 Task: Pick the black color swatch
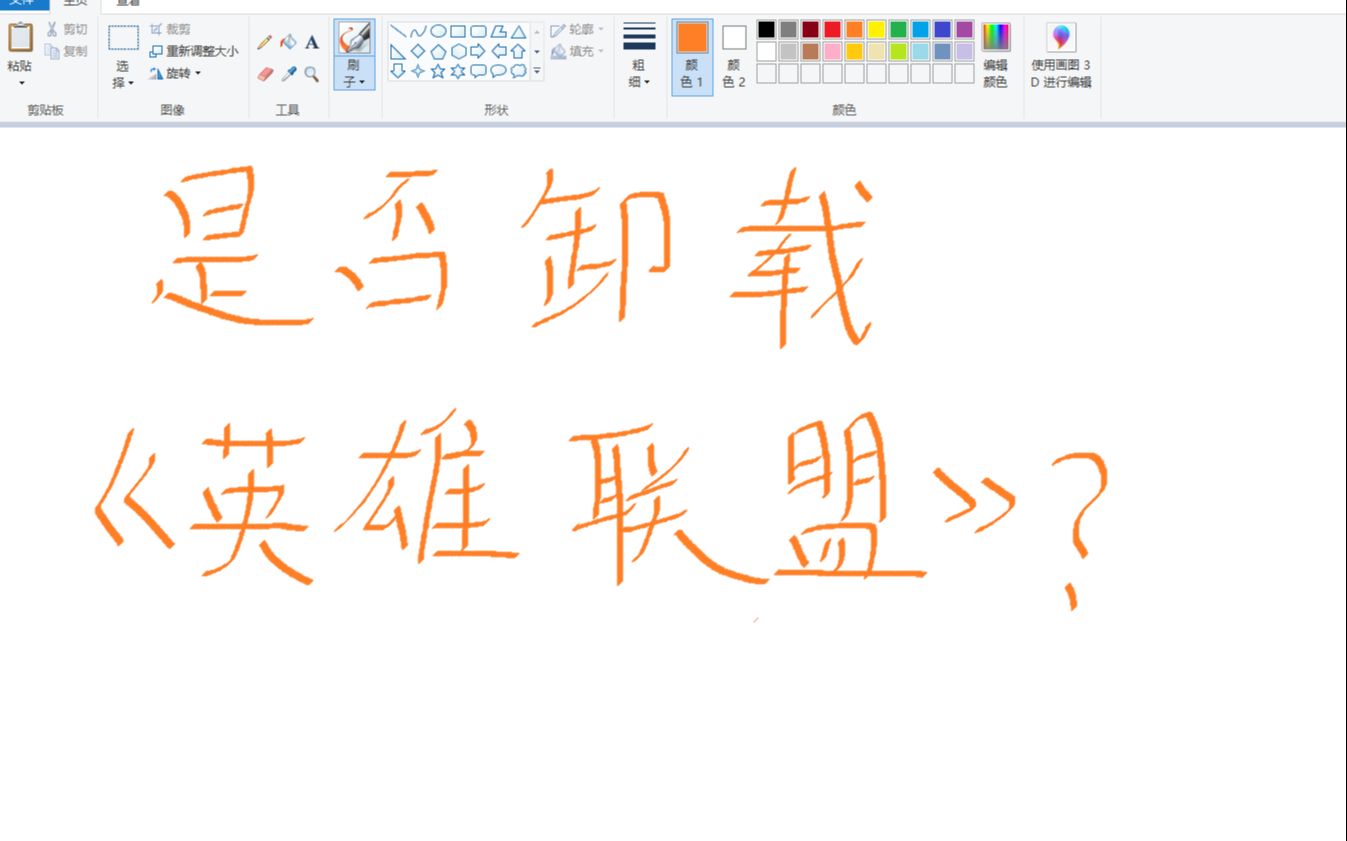click(x=766, y=30)
